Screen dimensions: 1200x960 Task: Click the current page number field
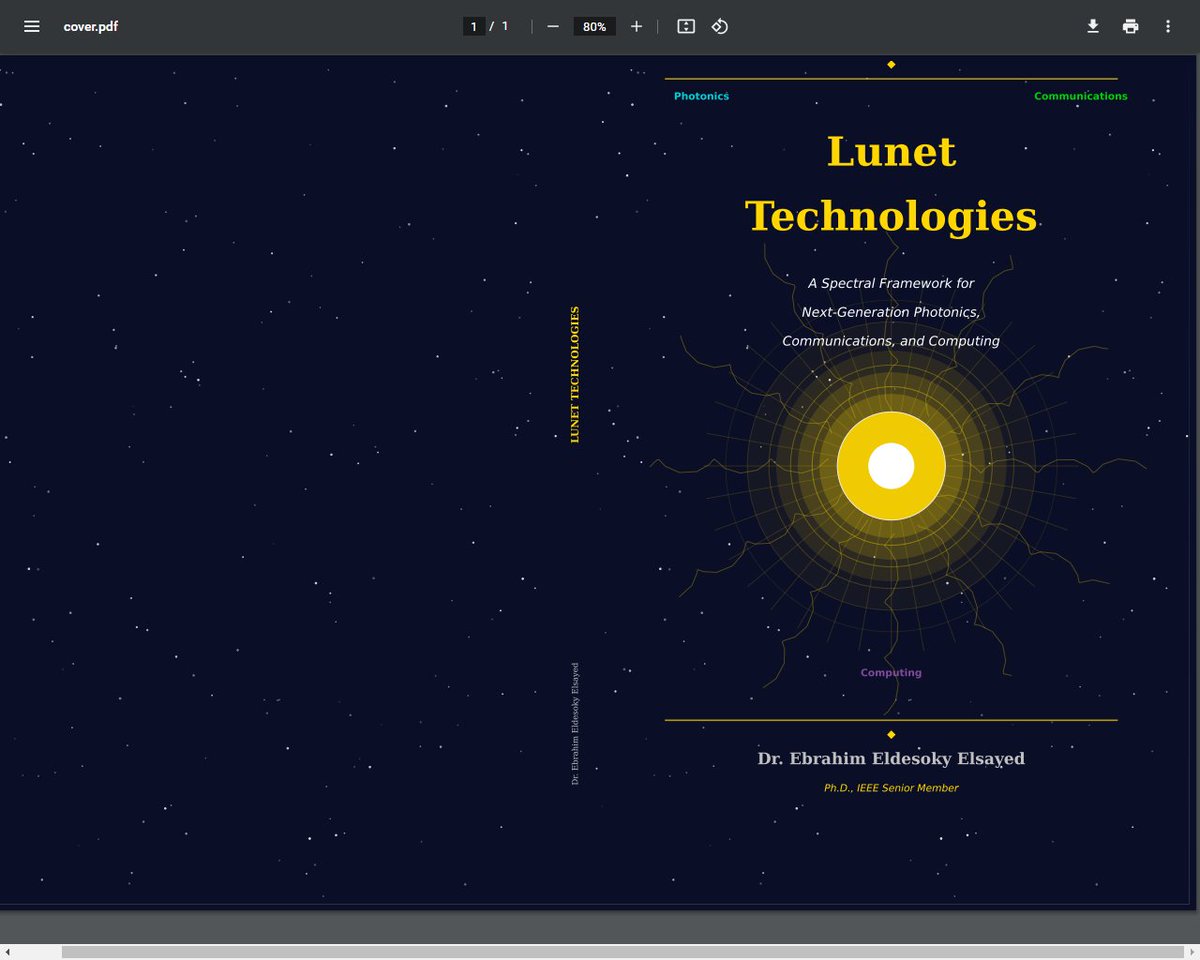(474, 26)
